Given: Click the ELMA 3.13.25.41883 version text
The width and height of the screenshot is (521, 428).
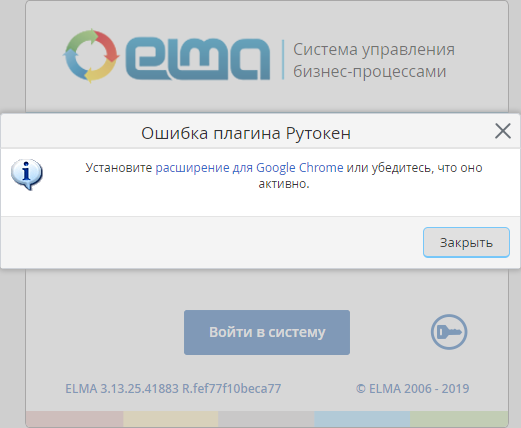Looking at the screenshot, I should pos(173,389).
